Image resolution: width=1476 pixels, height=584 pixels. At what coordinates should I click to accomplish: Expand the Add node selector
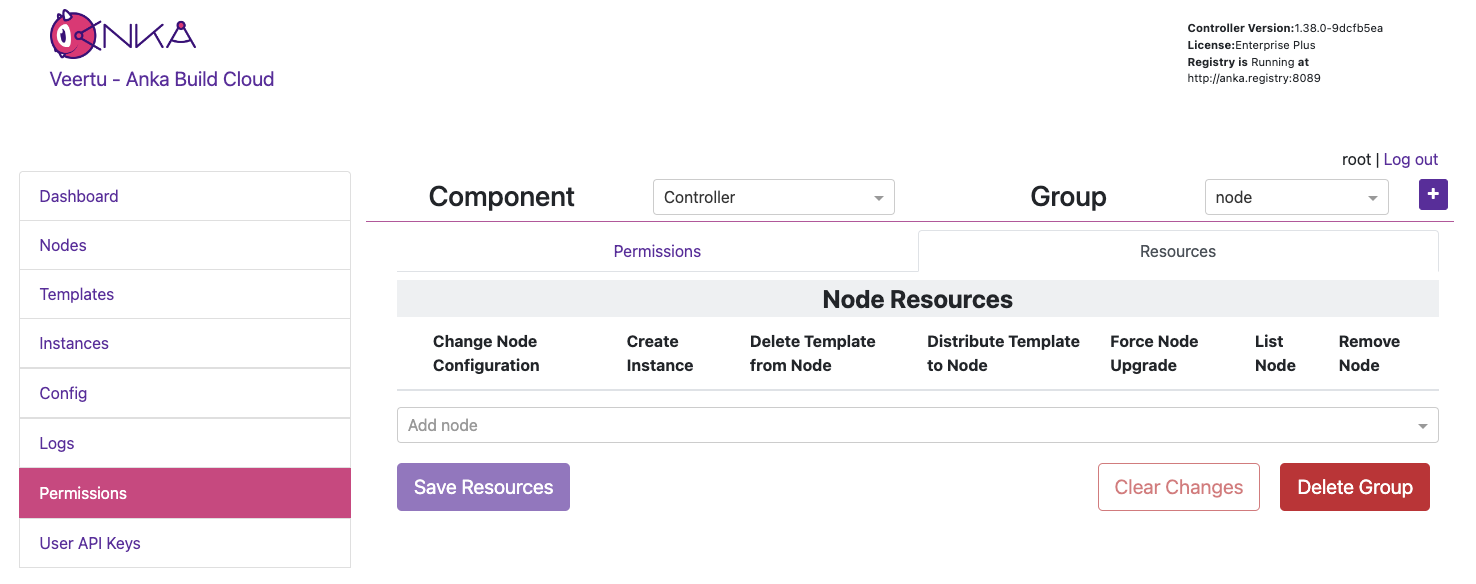coord(917,425)
